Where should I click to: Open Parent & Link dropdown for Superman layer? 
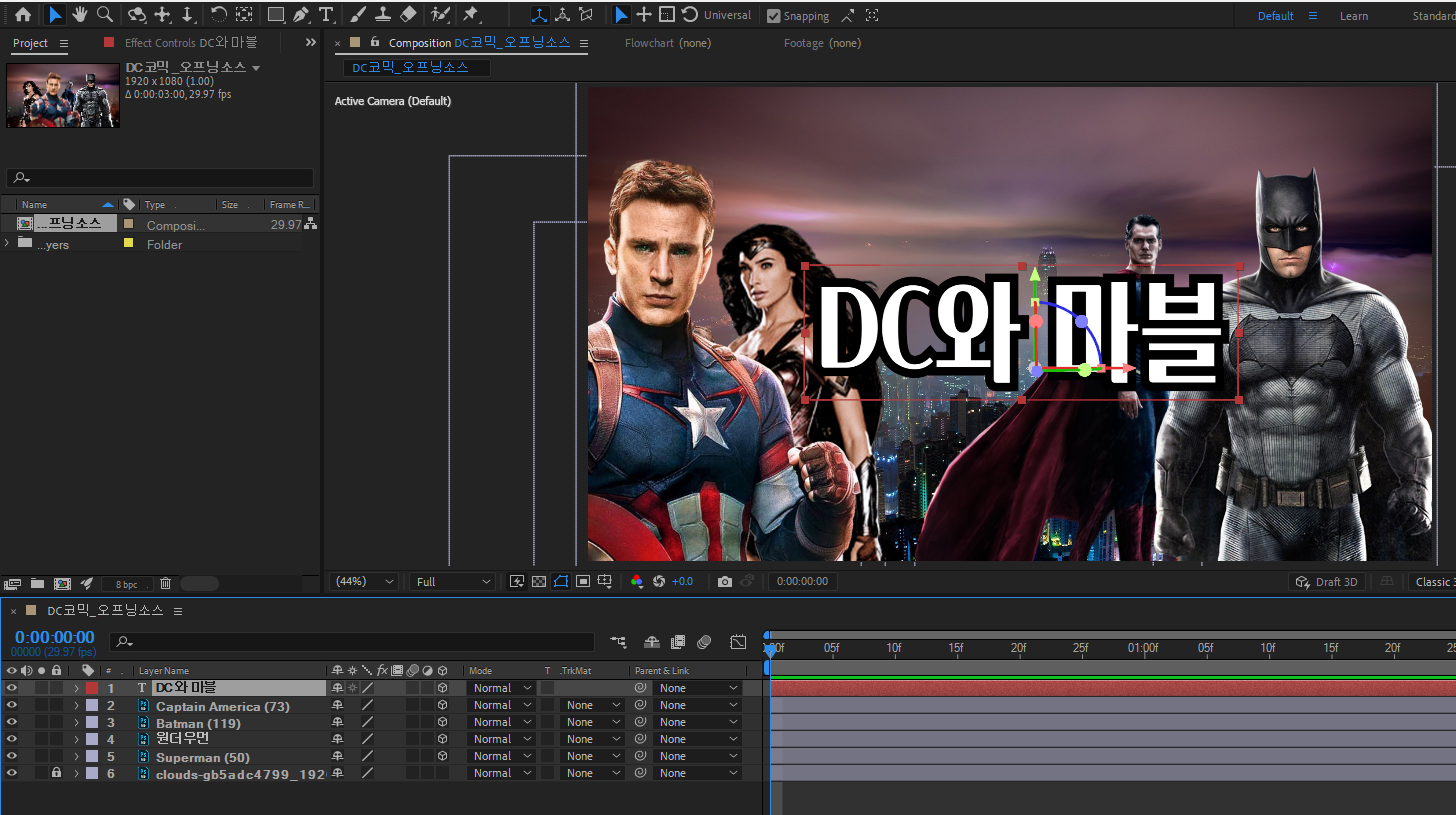[x=697, y=756]
